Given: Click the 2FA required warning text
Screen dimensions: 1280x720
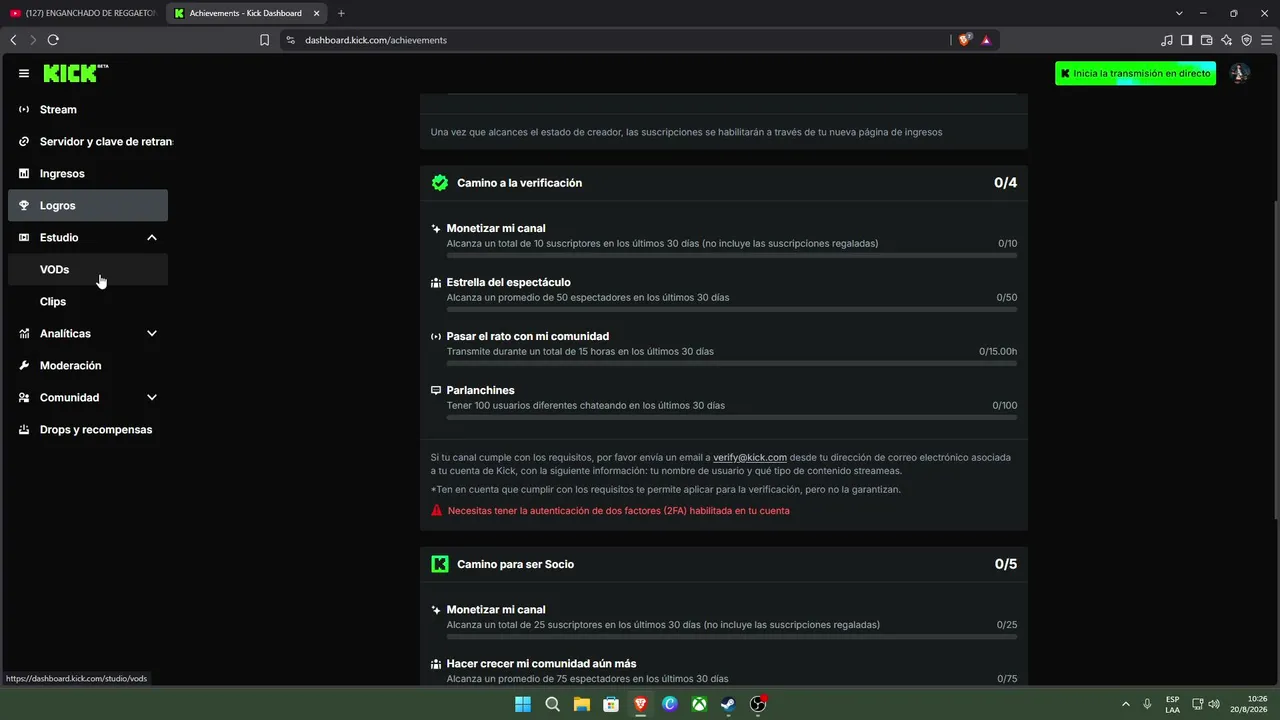Looking at the screenshot, I should (619, 510).
